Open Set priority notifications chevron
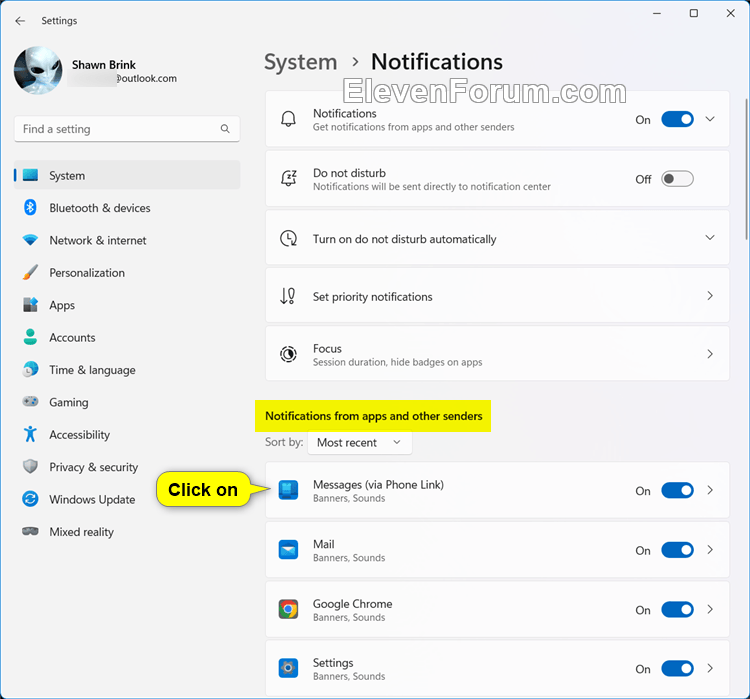 [710, 296]
